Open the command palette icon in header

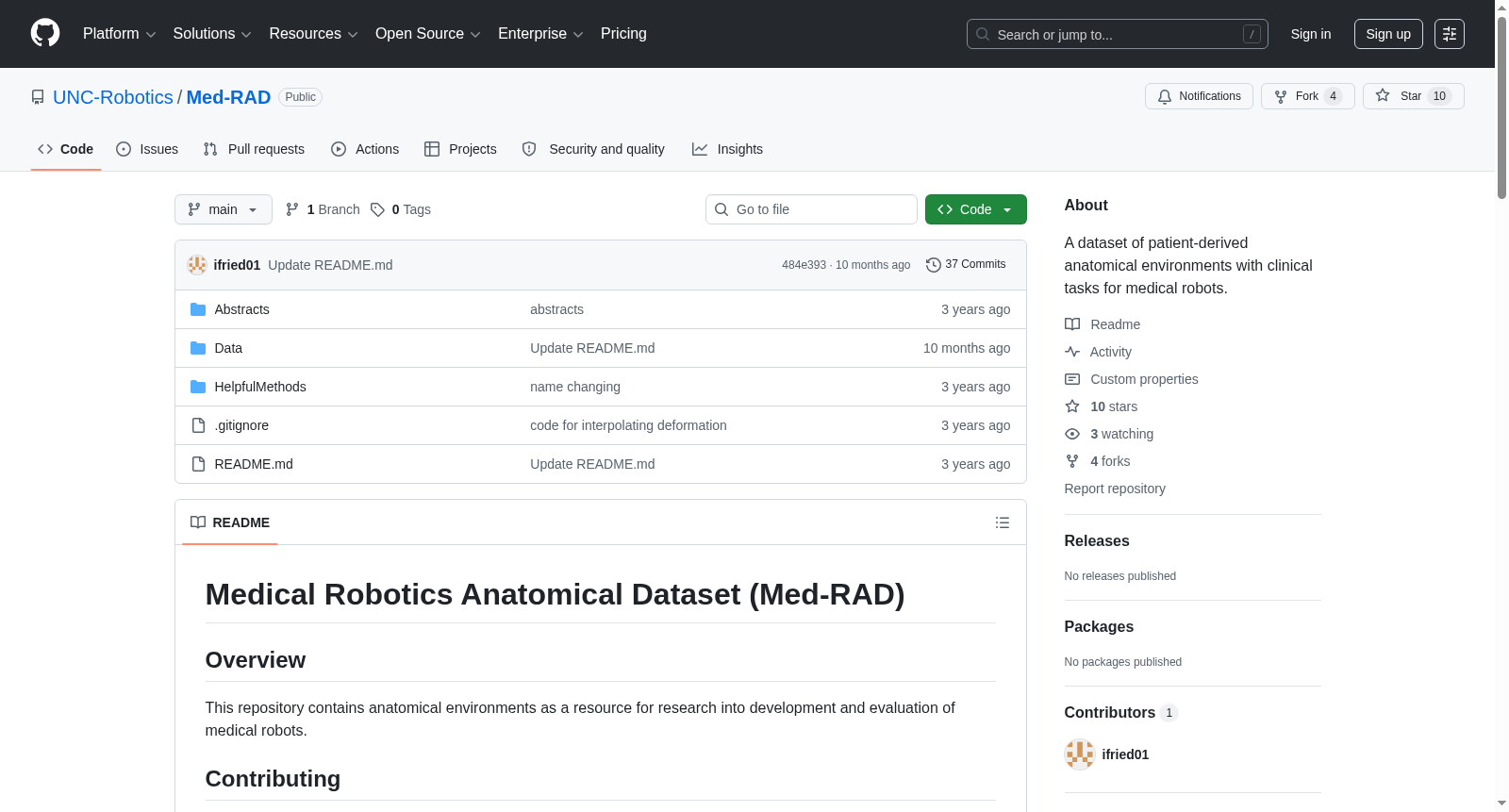pos(1449,34)
